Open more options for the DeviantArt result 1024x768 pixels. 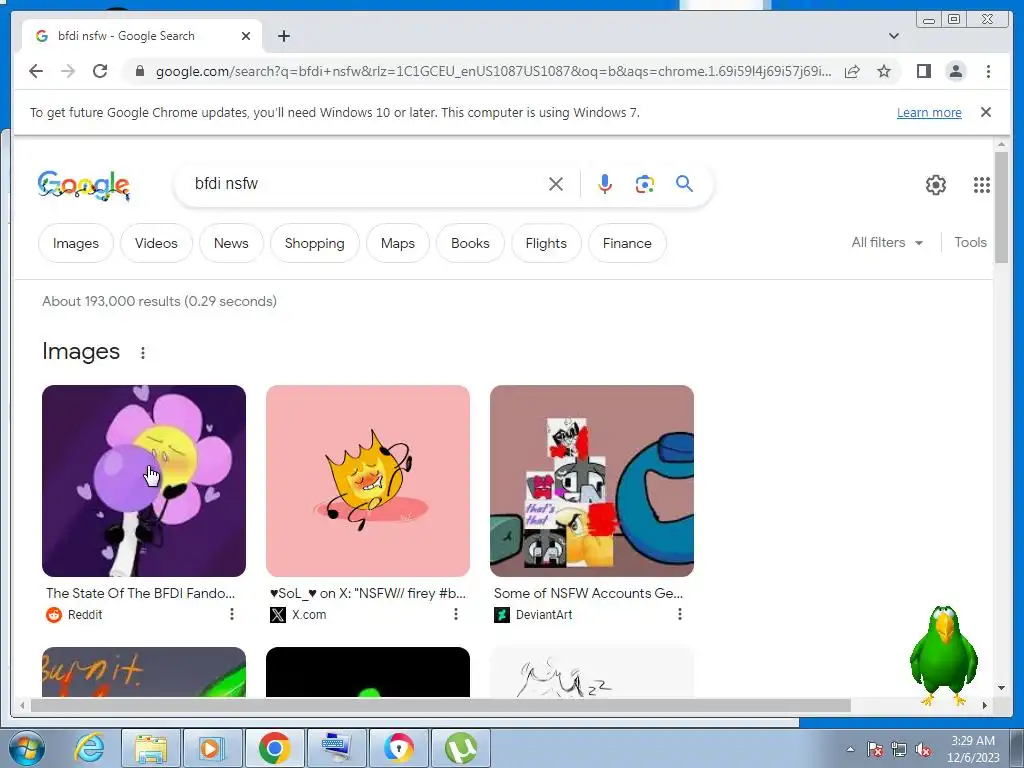pos(680,614)
